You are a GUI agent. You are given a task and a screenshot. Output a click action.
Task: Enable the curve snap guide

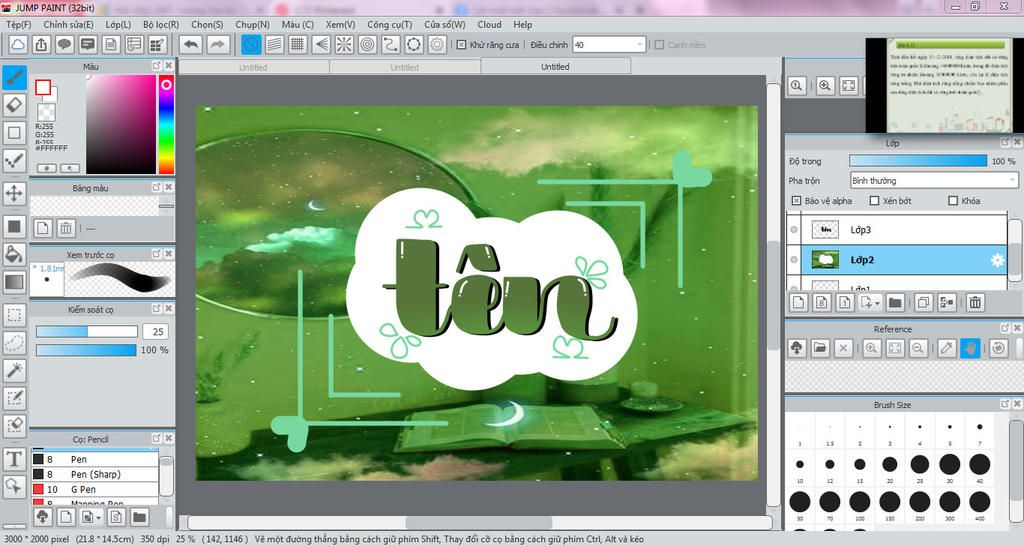tap(391, 44)
